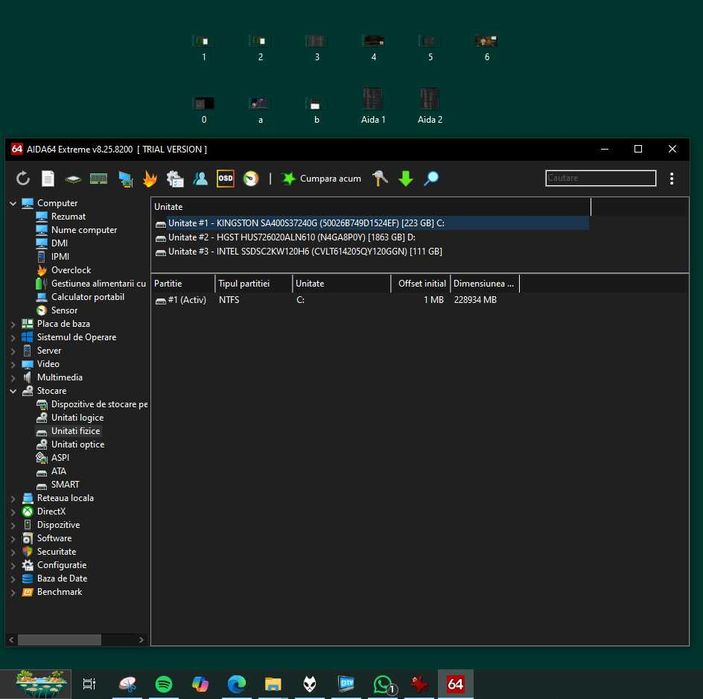Image resolution: width=703 pixels, height=699 pixels.
Task: Select the Aida 1 desktop file
Action: (373, 106)
